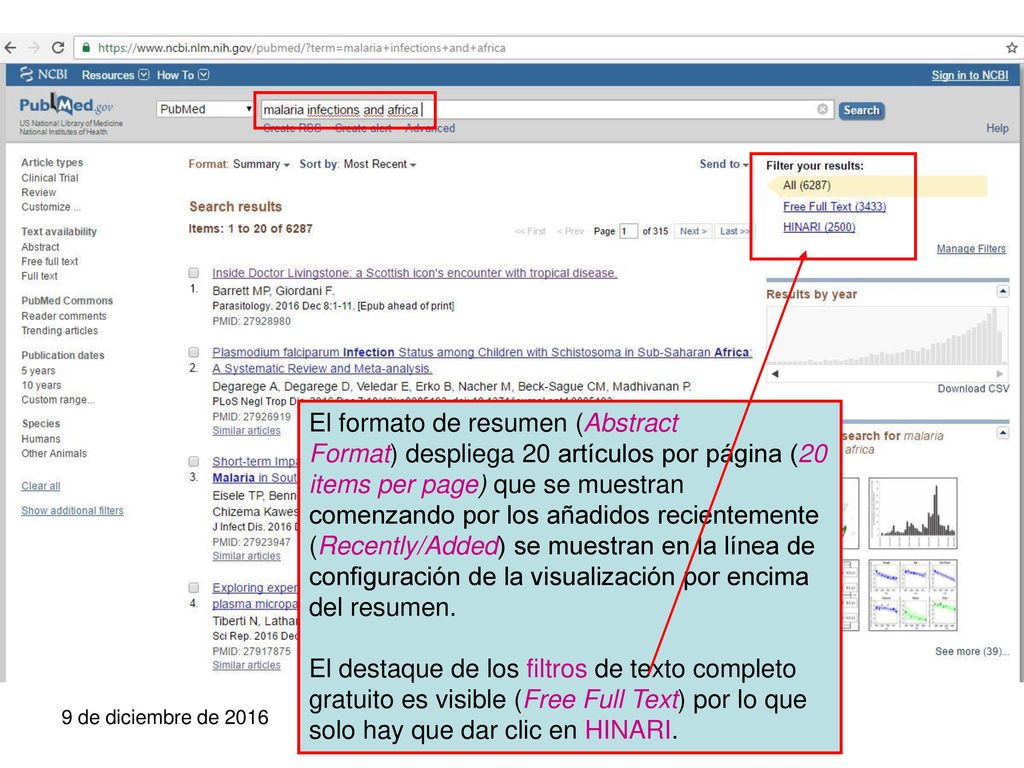Tick the checkbox for the Doctor Livingstone article
This screenshot has width=1024, height=768.
click(x=194, y=273)
